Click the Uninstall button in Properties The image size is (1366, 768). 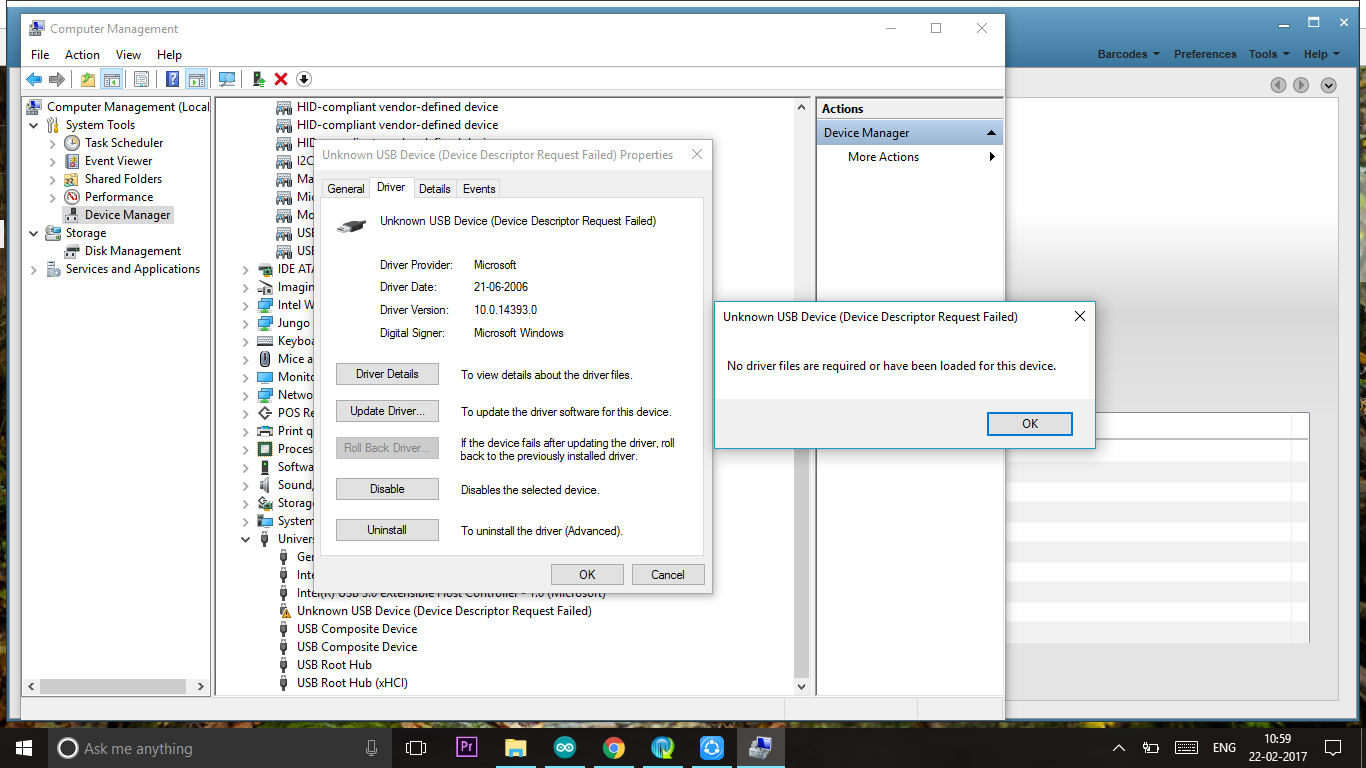tap(387, 530)
